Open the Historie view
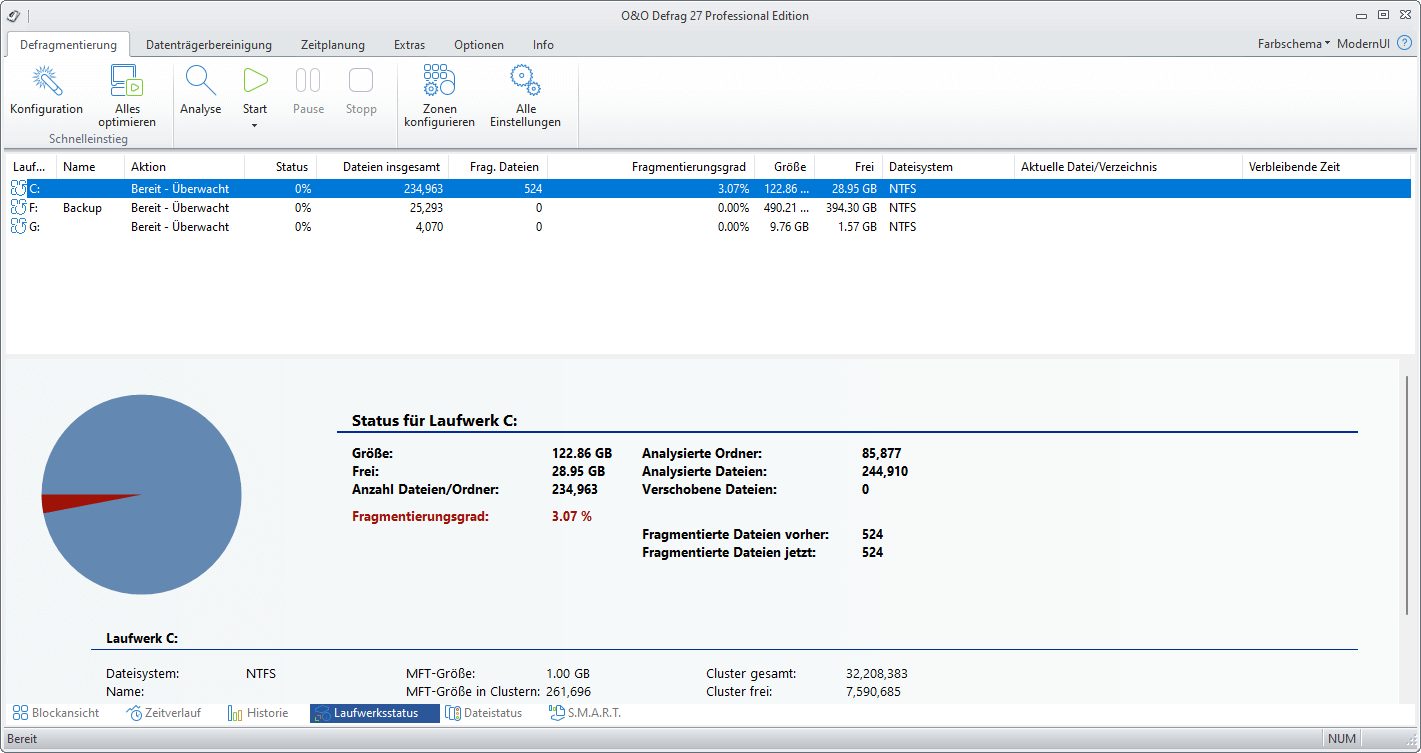Viewport: 1421px width, 753px height. 258,713
